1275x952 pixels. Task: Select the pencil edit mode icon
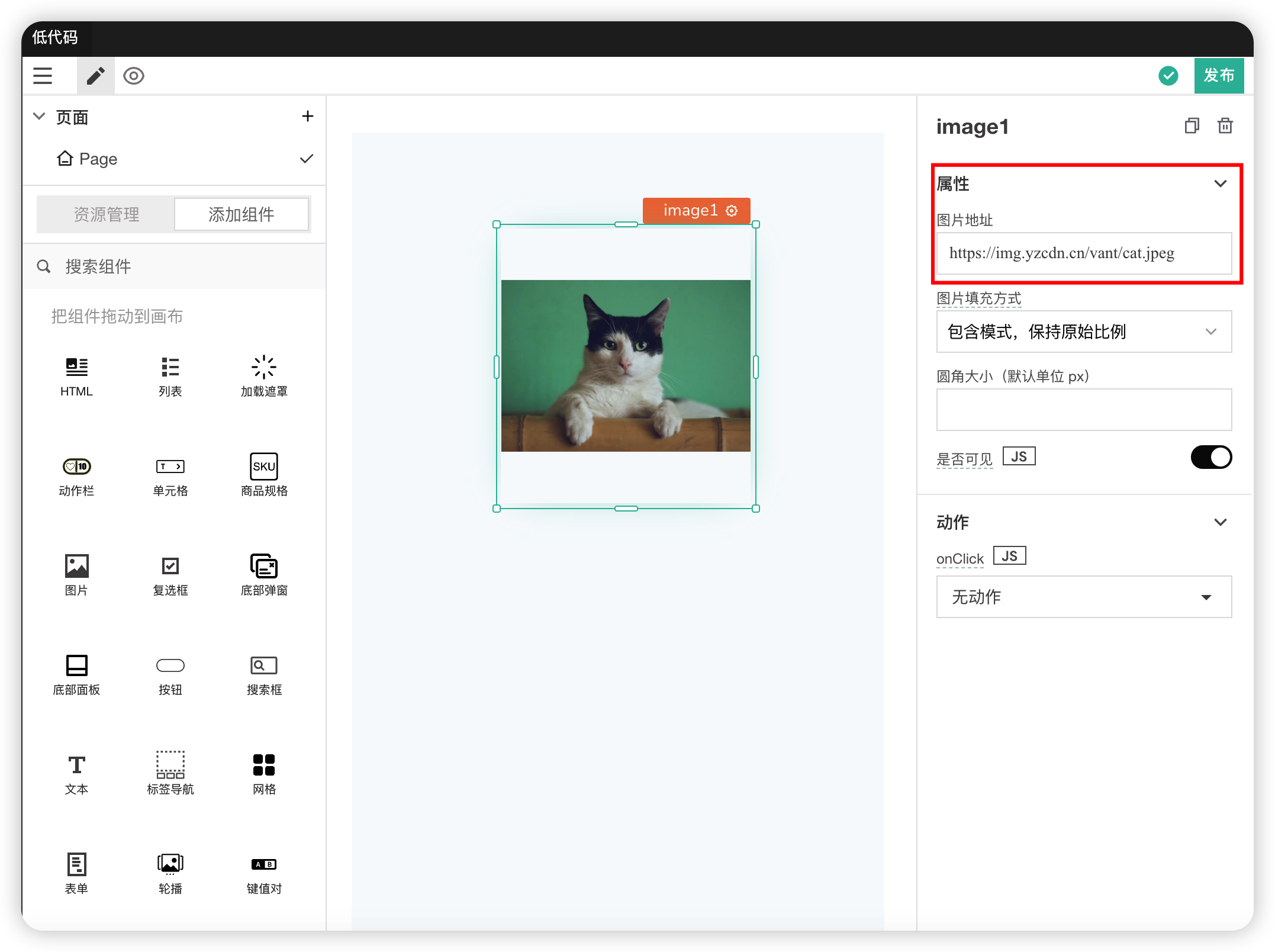click(95, 76)
